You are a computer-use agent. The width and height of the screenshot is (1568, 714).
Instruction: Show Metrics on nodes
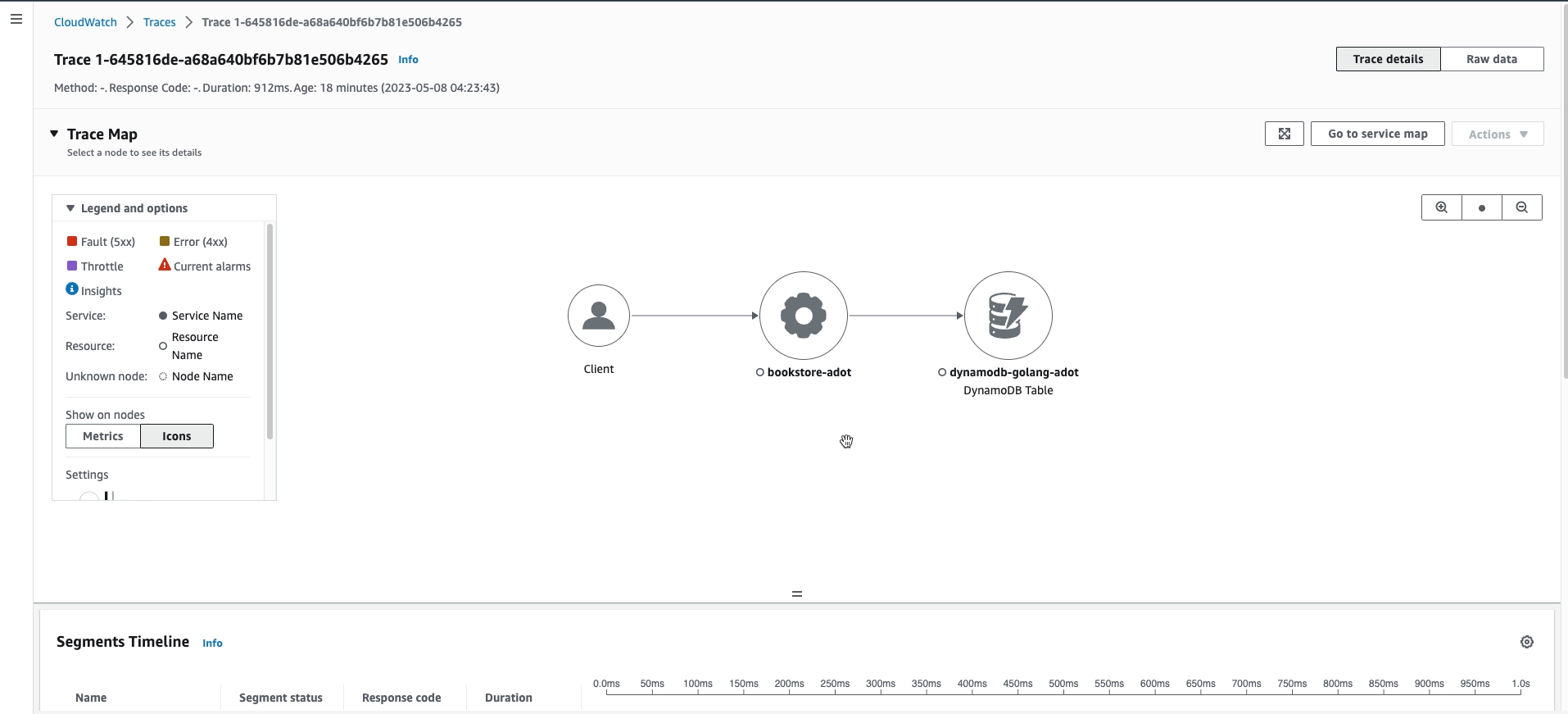tap(103, 436)
